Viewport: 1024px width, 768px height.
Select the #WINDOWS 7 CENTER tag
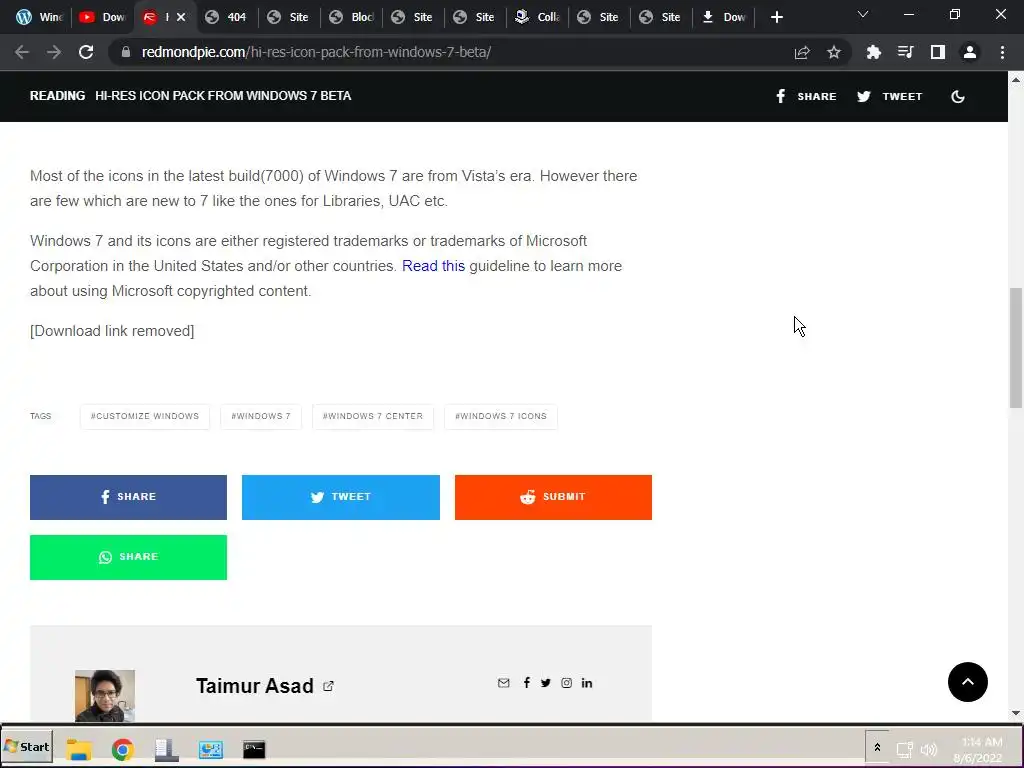pyautogui.click(x=373, y=416)
